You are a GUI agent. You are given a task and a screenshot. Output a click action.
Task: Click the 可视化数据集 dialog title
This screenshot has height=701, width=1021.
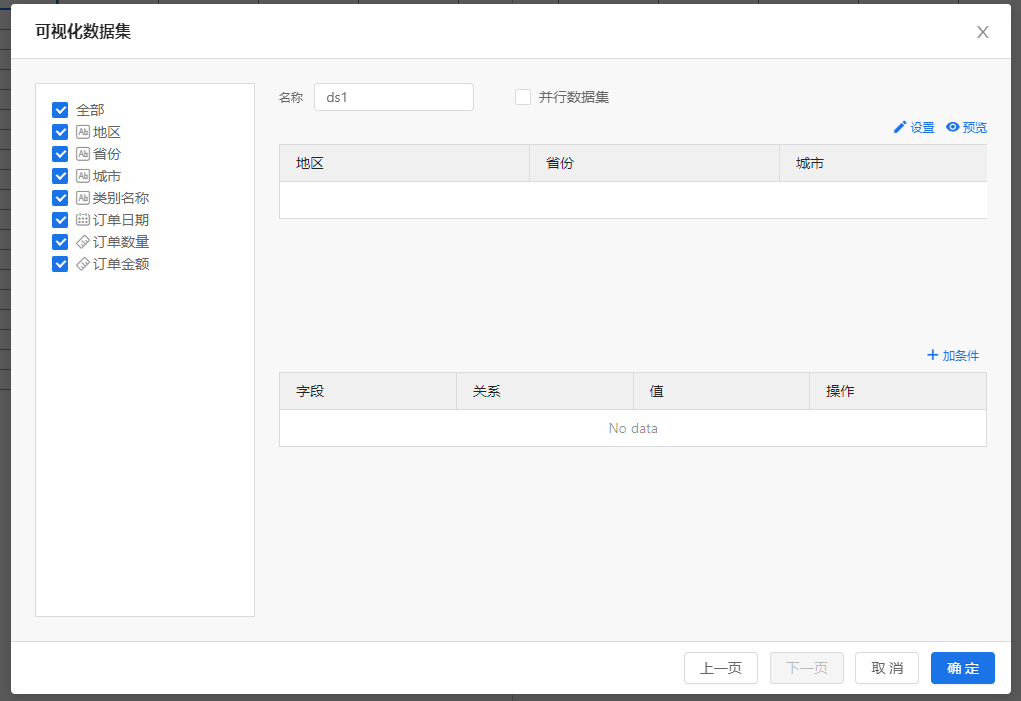tap(83, 31)
